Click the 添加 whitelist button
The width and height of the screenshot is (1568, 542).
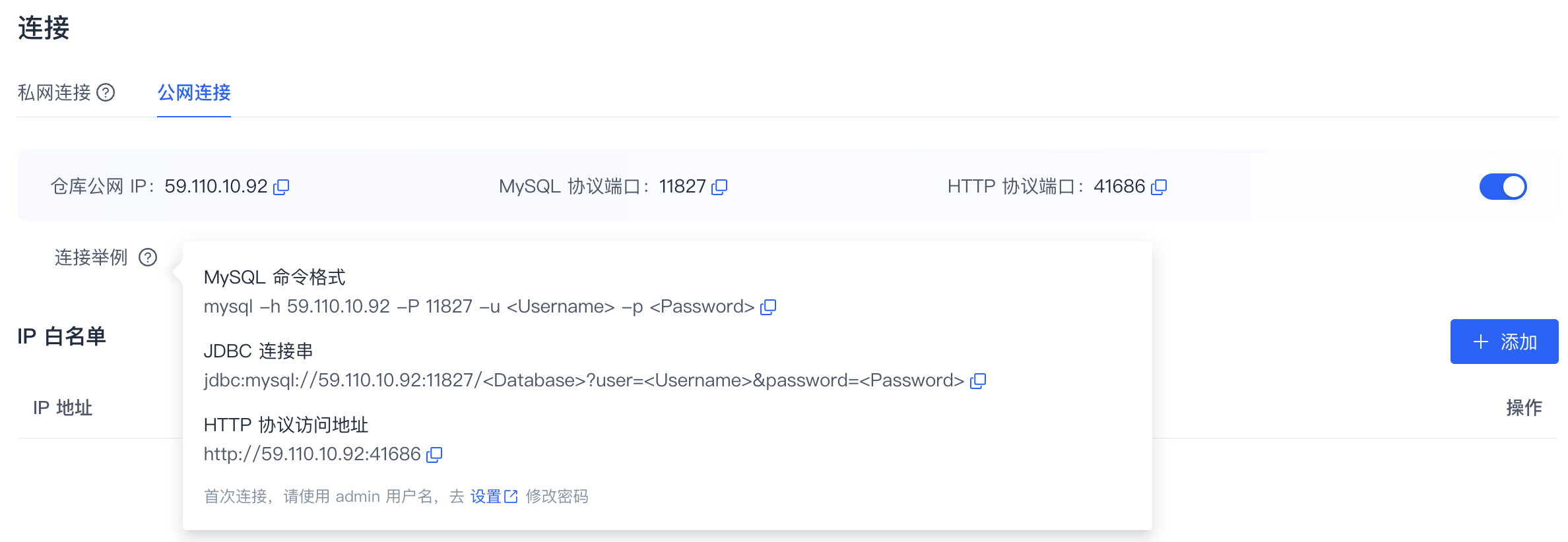point(1504,342)
